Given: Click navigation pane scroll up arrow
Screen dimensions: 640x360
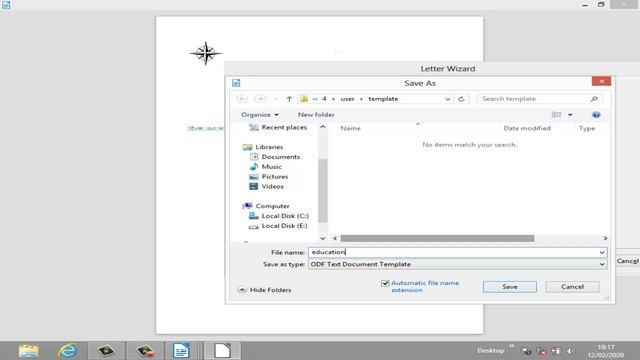Looking at the screenshot, I should 322,127.
